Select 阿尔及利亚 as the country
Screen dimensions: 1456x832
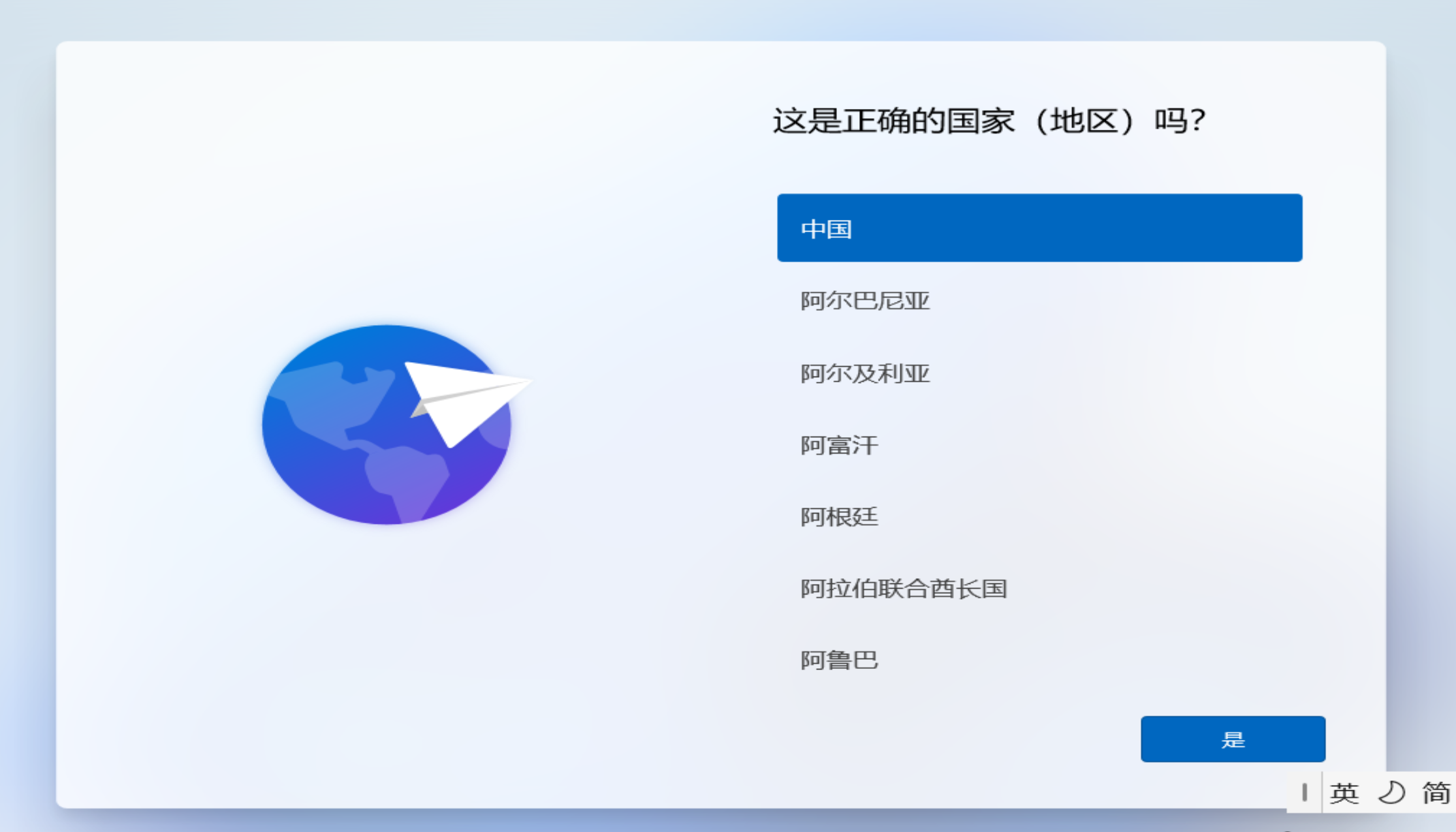1039,373
